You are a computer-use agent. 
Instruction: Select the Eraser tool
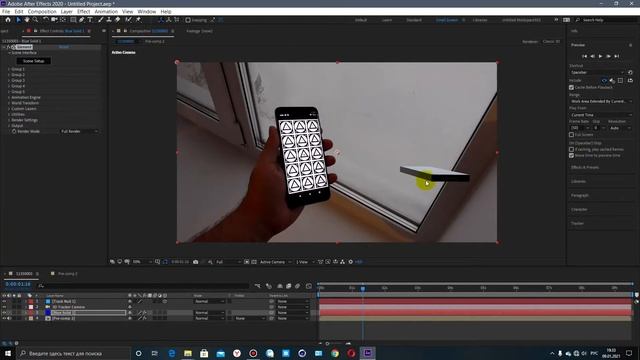pos(118,20)
